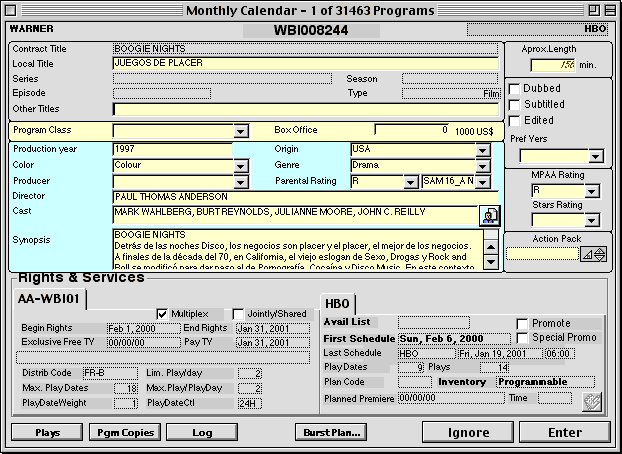Click the Plays button

click(47, 433)
